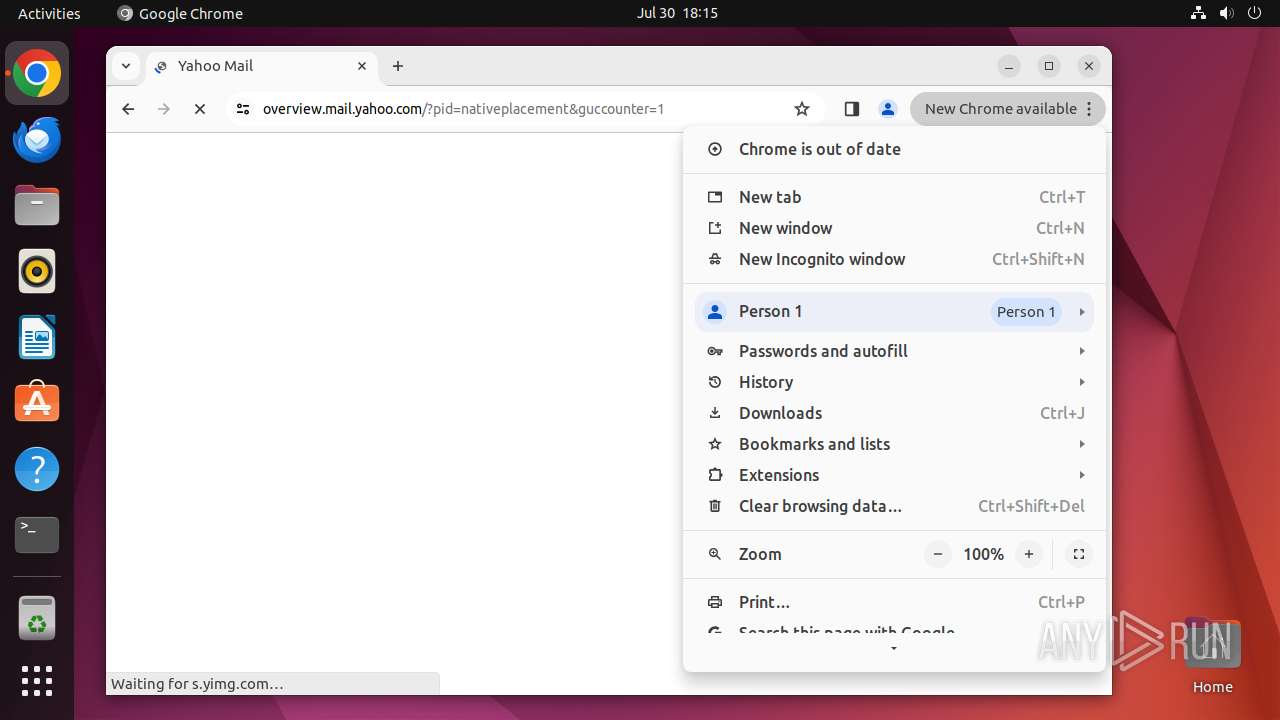
Task: Open the profile avatar button in toolbar
Action: (887, 109)
